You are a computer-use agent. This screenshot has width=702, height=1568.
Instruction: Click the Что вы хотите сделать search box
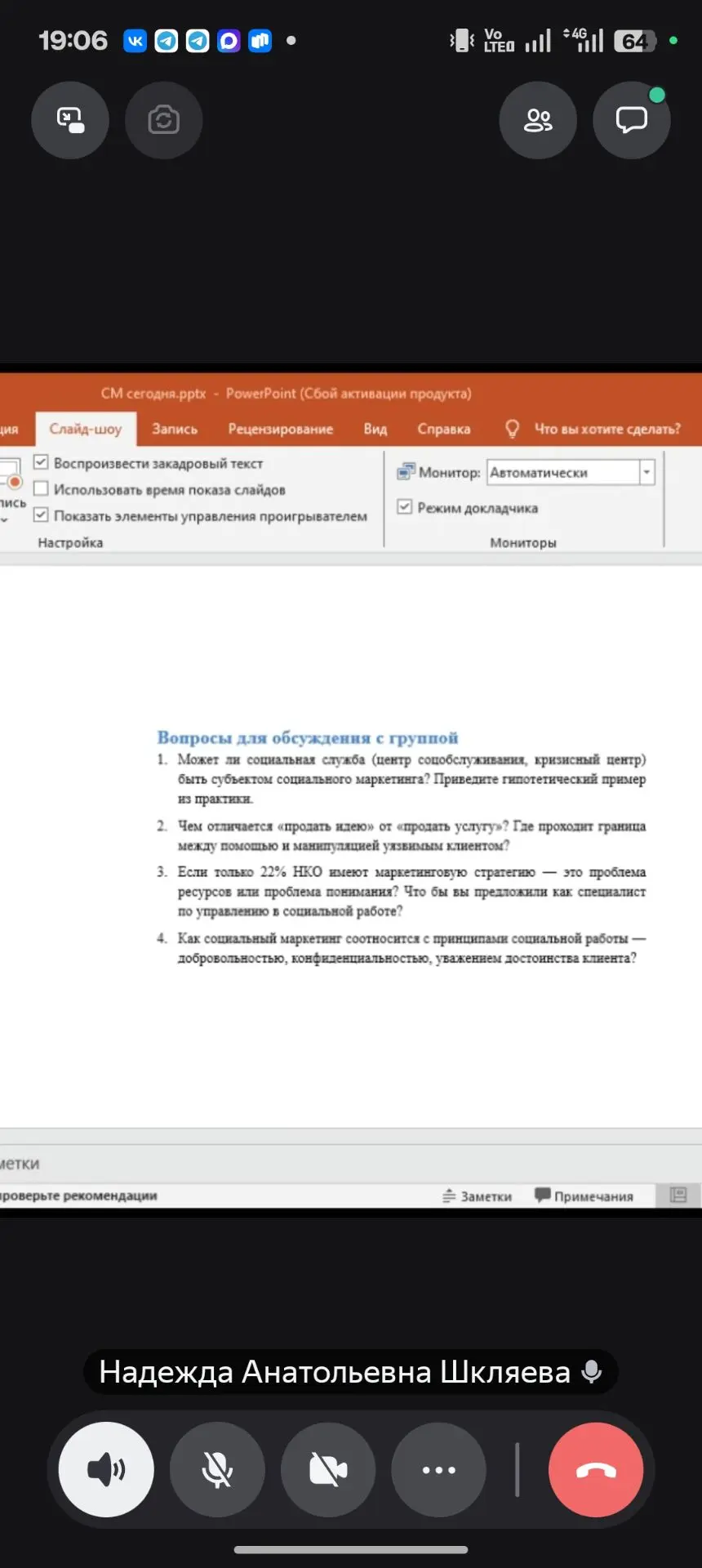click(x=607, y=429)
